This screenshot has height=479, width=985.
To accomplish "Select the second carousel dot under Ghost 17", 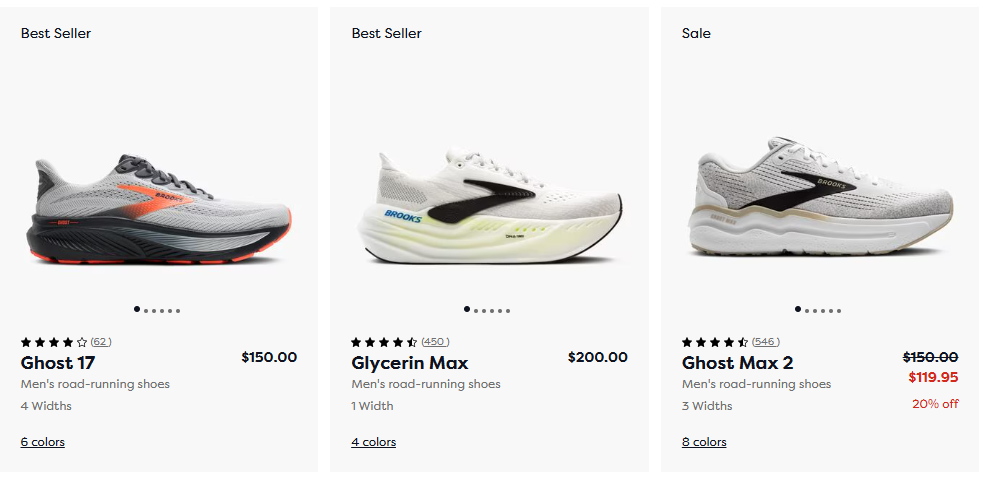I will click(146, 311).
